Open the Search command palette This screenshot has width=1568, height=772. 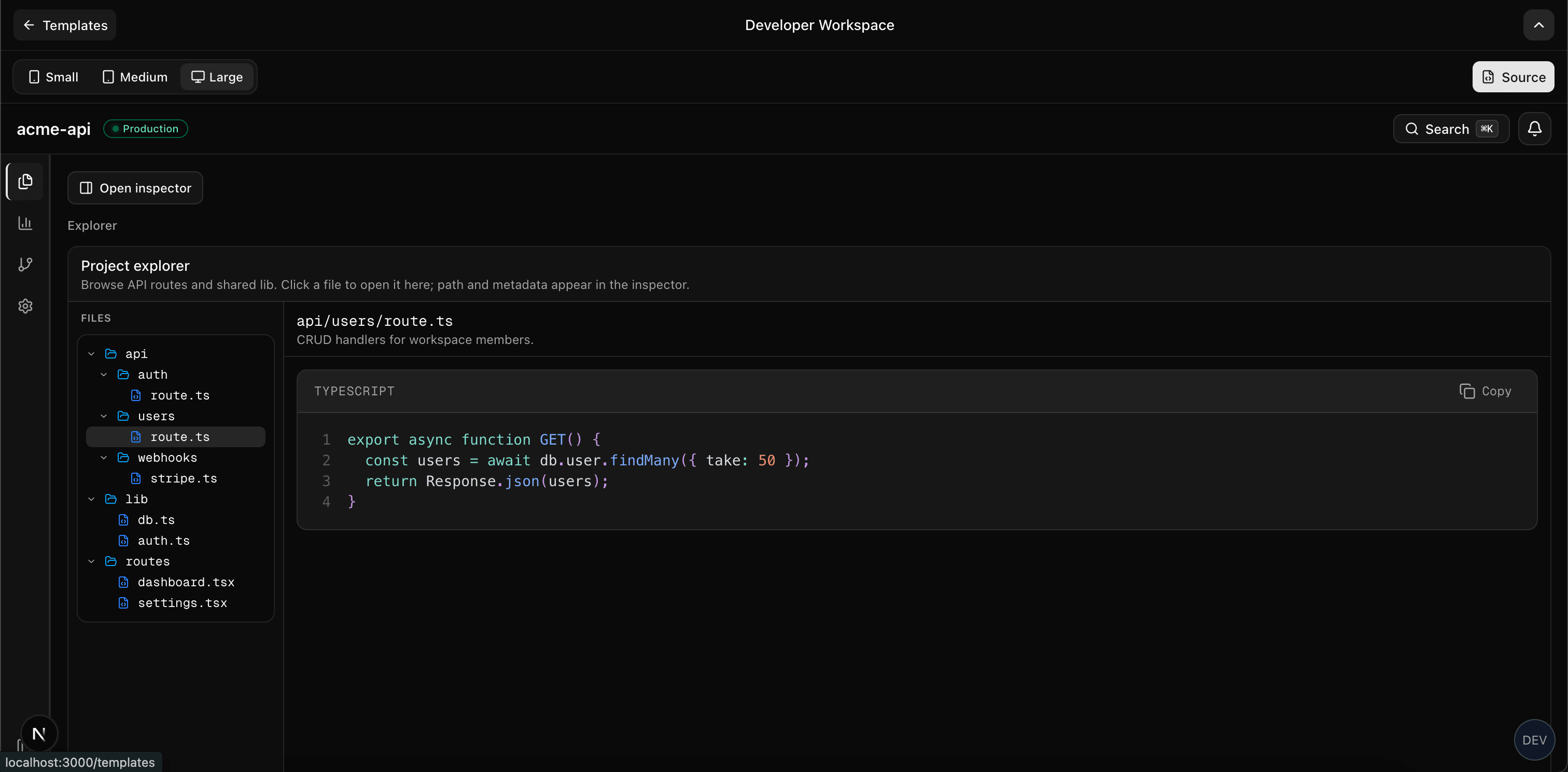[1450, 129]
